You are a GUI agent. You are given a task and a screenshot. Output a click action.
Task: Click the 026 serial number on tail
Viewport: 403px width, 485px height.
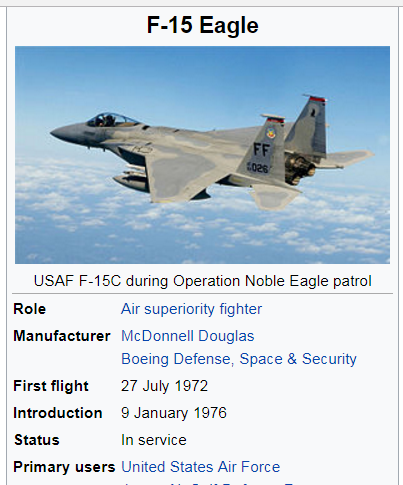pyautogui.click(x=258, y=168)
